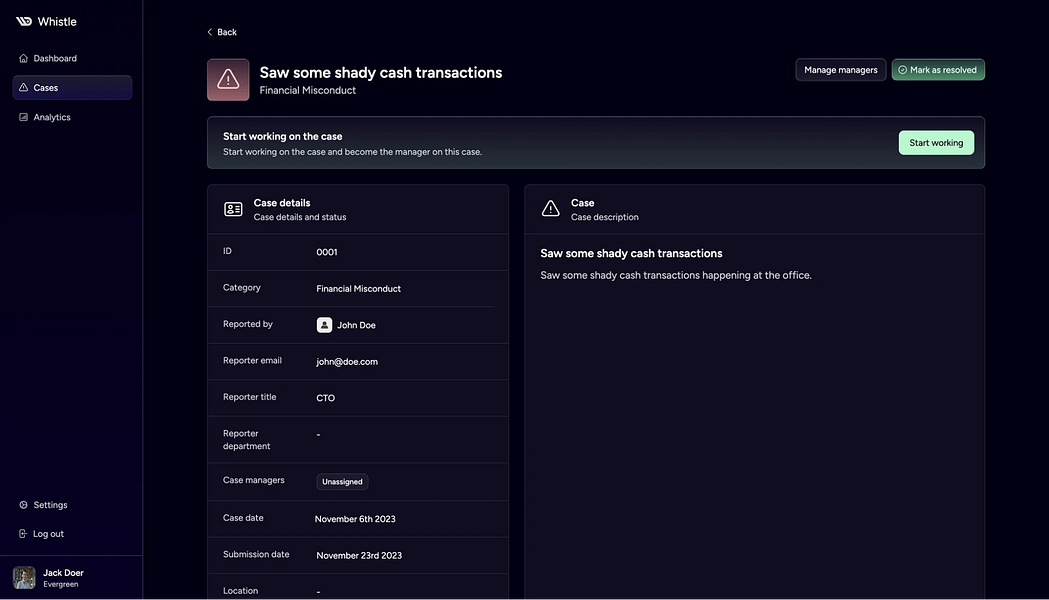This screenshot has height=600, width=1049.
Task: Select the Cases sidebar item
Action: (72, 88)
